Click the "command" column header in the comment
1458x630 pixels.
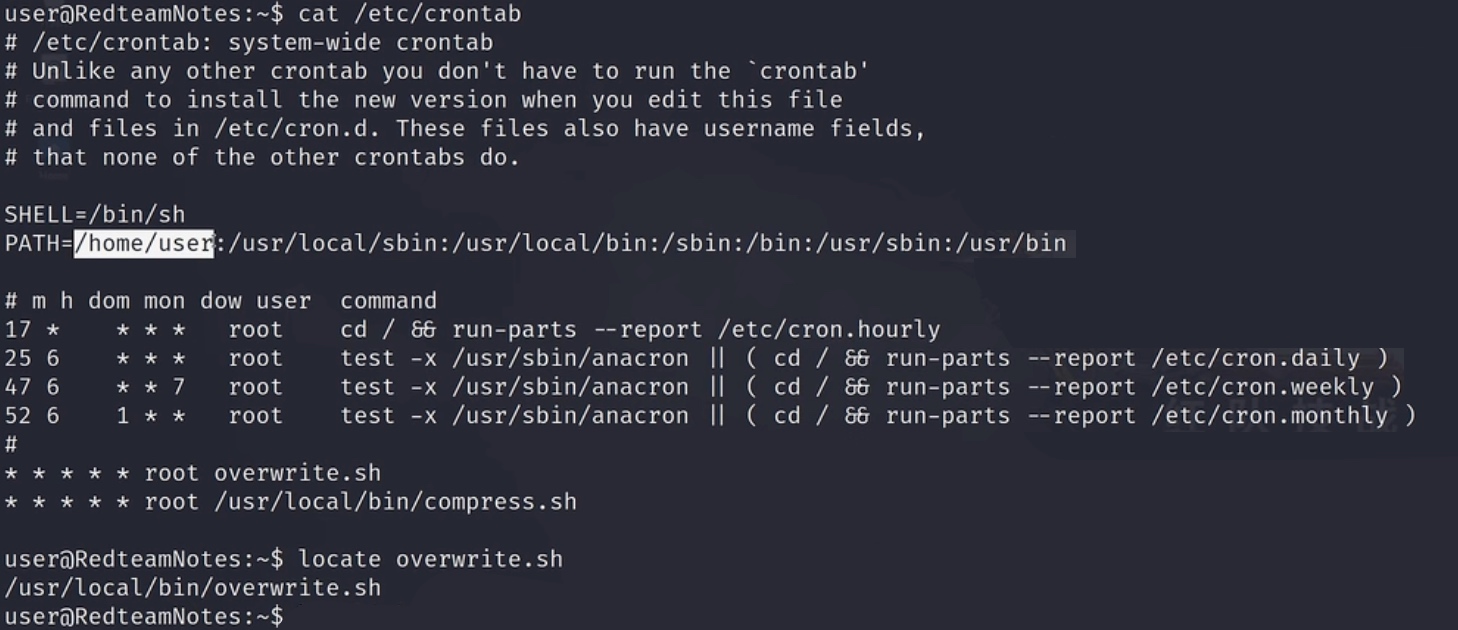click(x=388, y=301)
